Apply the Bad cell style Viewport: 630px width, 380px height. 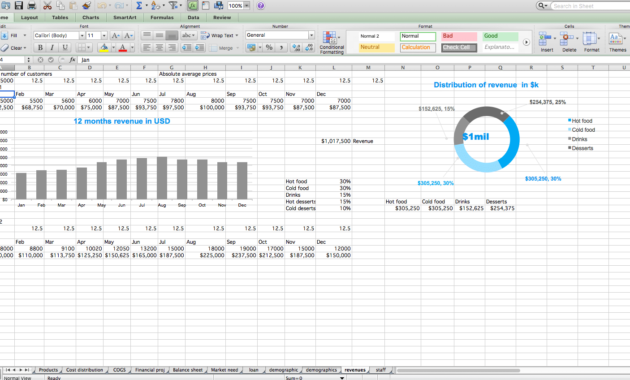pos(459,36)
